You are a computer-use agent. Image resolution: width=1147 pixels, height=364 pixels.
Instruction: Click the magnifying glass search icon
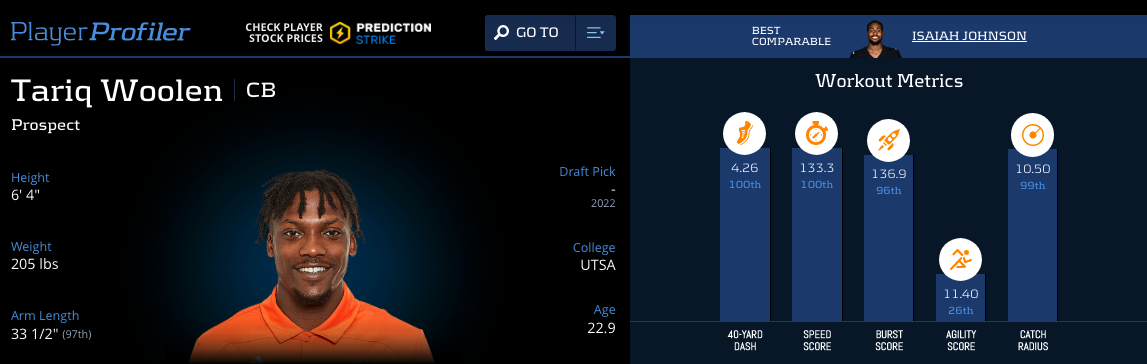pos(501,33)
